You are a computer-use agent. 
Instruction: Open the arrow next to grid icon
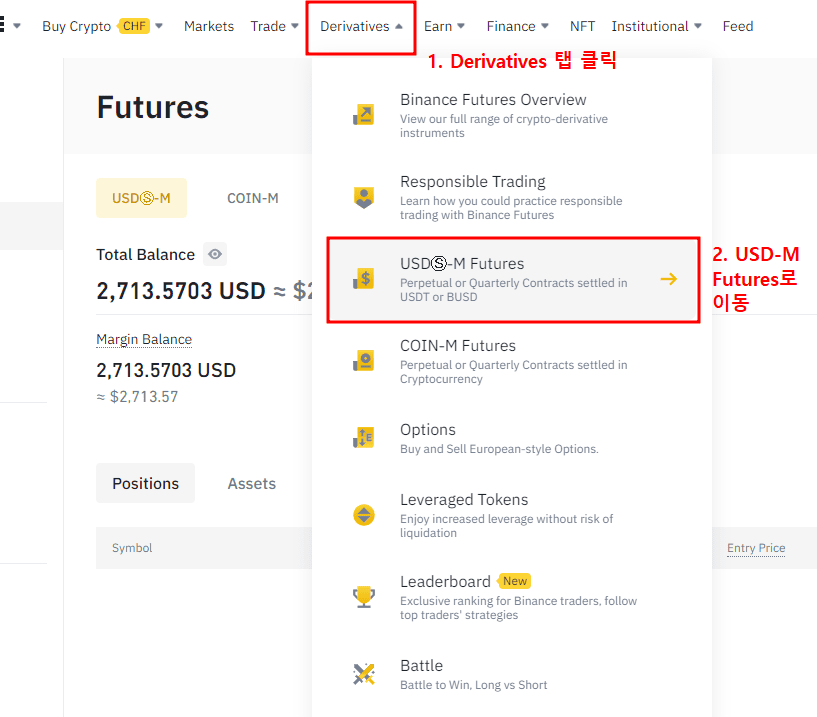[17, 26]
